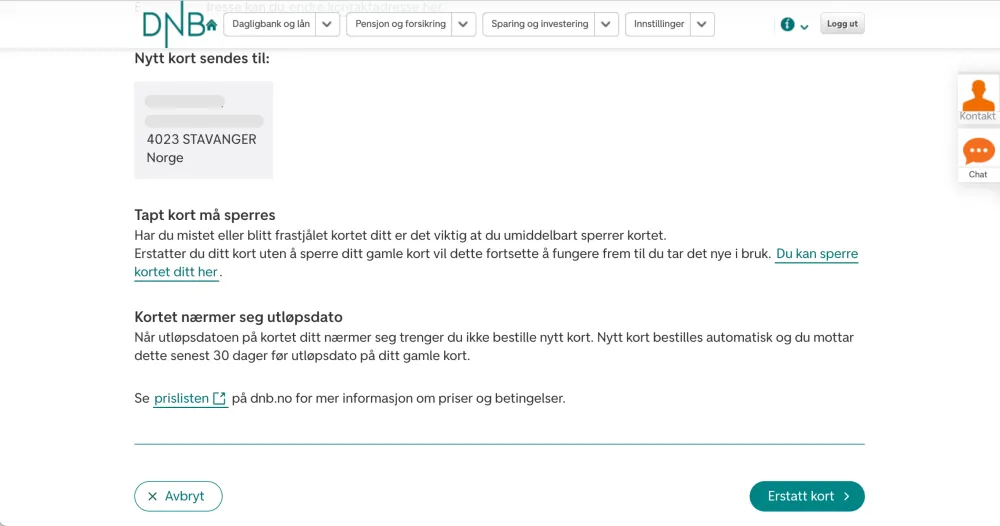Open the prislisten link
This screenshot has width=1000, height=526.
pyautogui.click(x=181, y=399)
